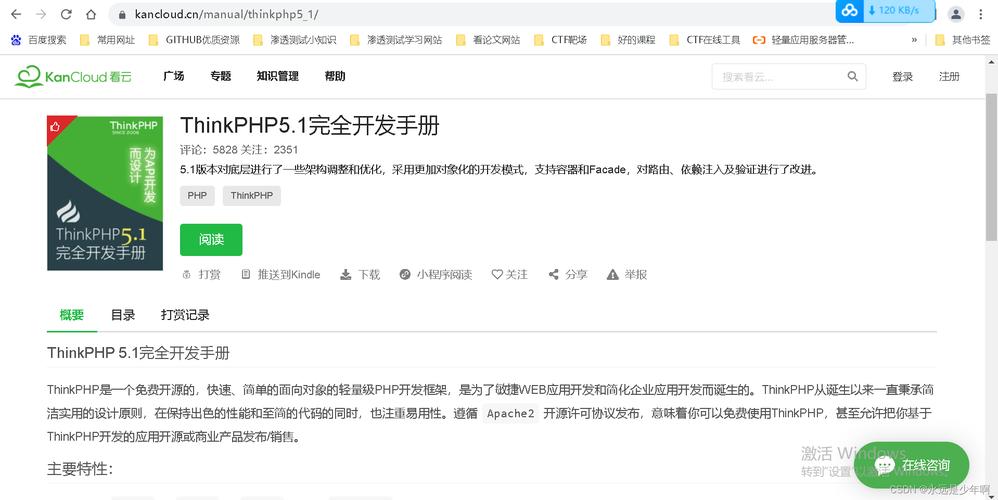Switch to the 打赏记录 tab
The width and height of the screenshot is (998, 500).
coord(185,314)
